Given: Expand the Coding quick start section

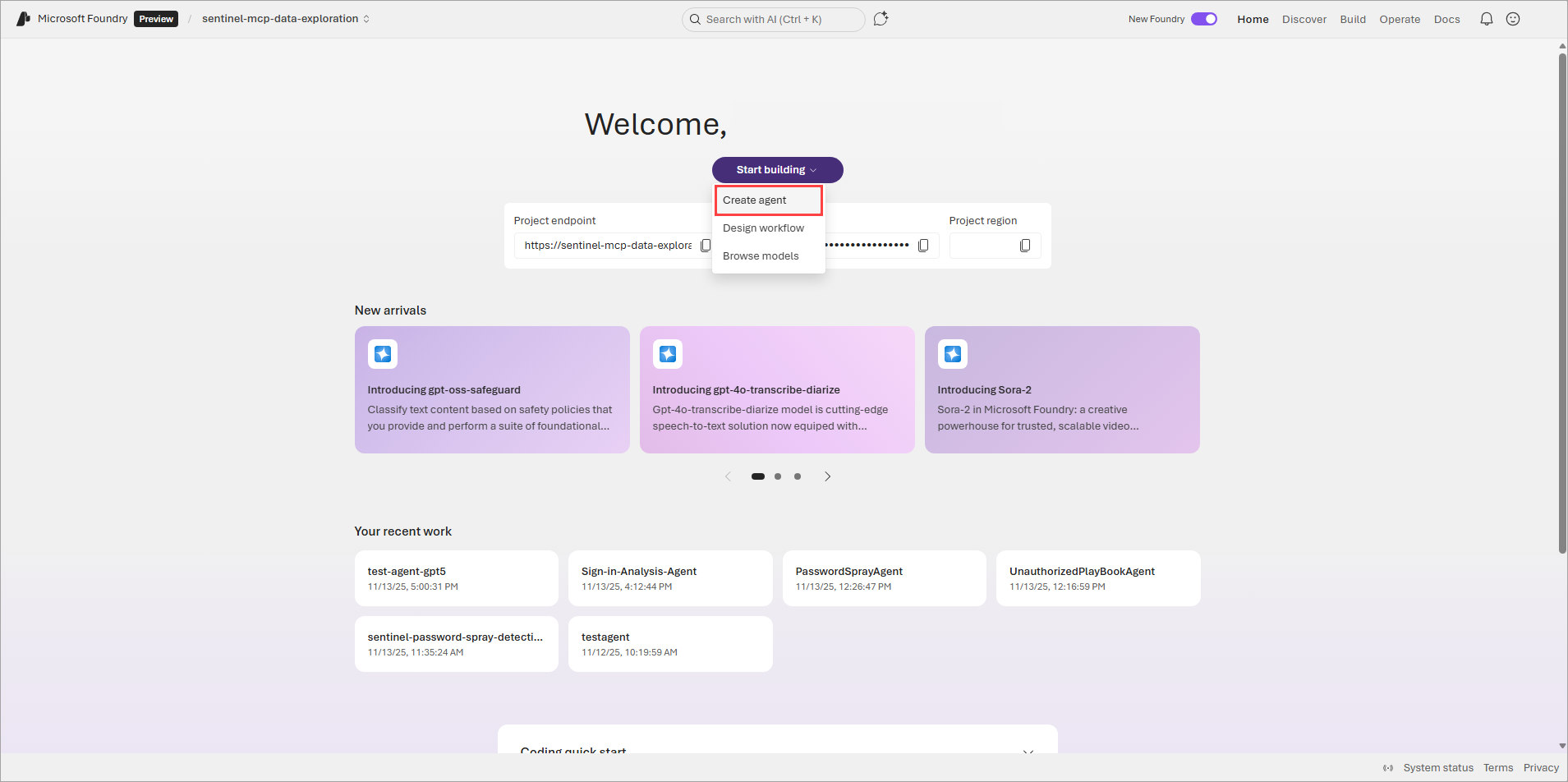Looking at the screenshot, I should coord(1028,752).
